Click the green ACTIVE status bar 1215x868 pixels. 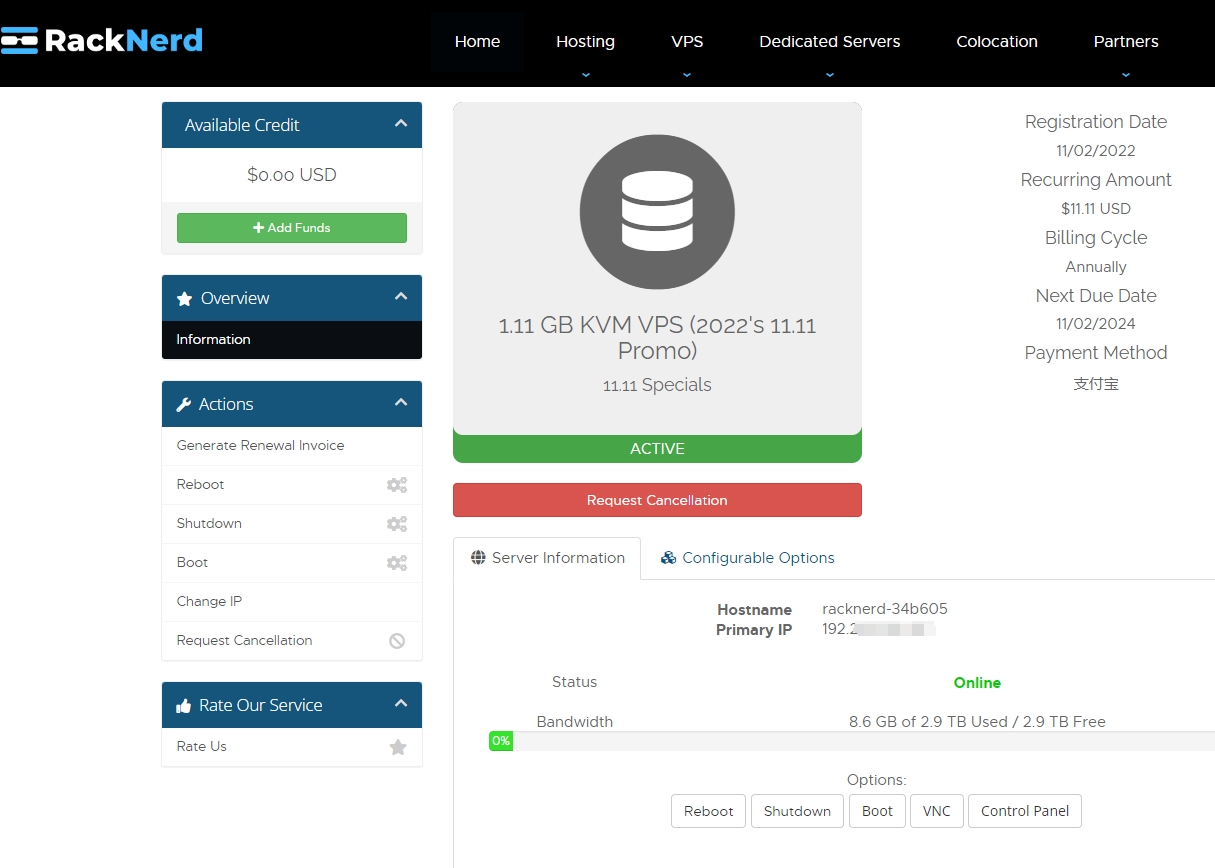tap(657, 449)
